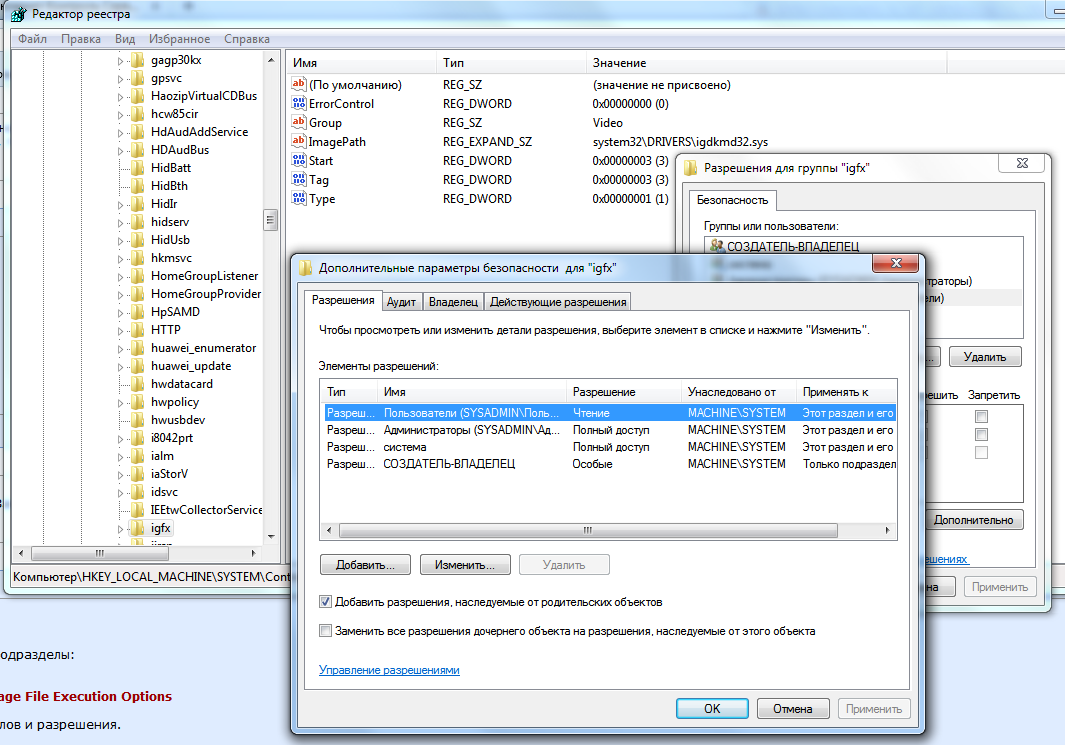Image resolution: width=1065 pixels, height=745 pixels.
Task: Click the IEEtwCollectorService folder icon
Action: point(137,510)
